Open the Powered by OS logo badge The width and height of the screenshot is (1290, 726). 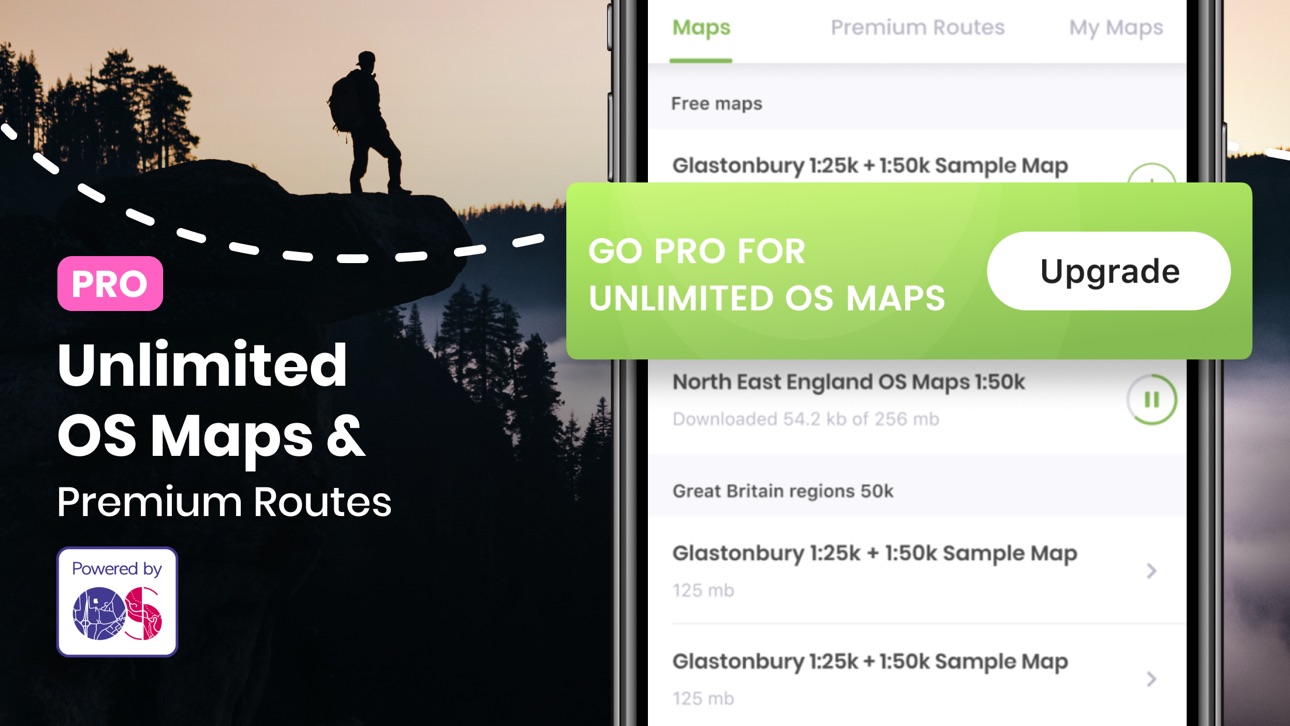click(117, 601)
